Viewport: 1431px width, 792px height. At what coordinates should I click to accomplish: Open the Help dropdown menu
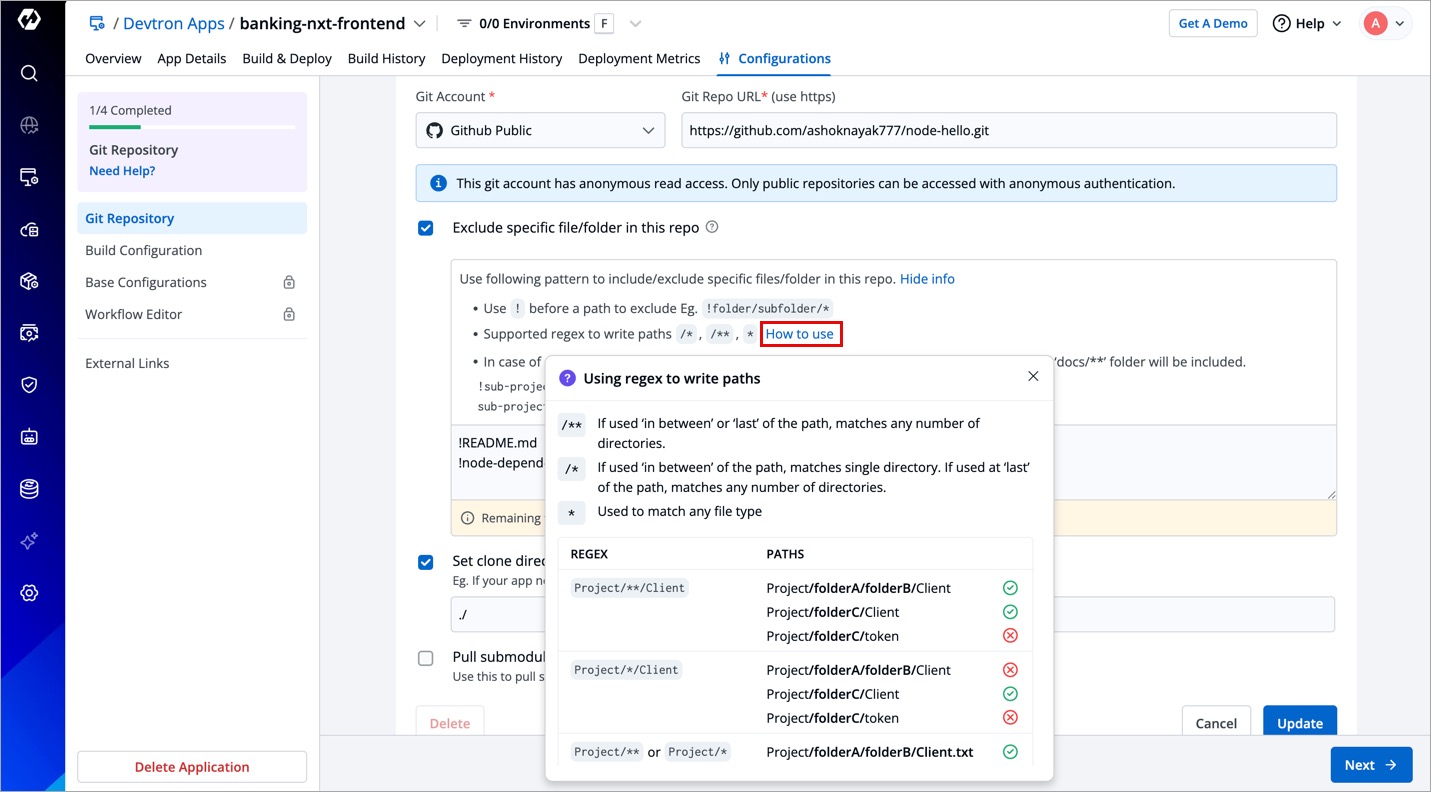[x=1307, y=24]
